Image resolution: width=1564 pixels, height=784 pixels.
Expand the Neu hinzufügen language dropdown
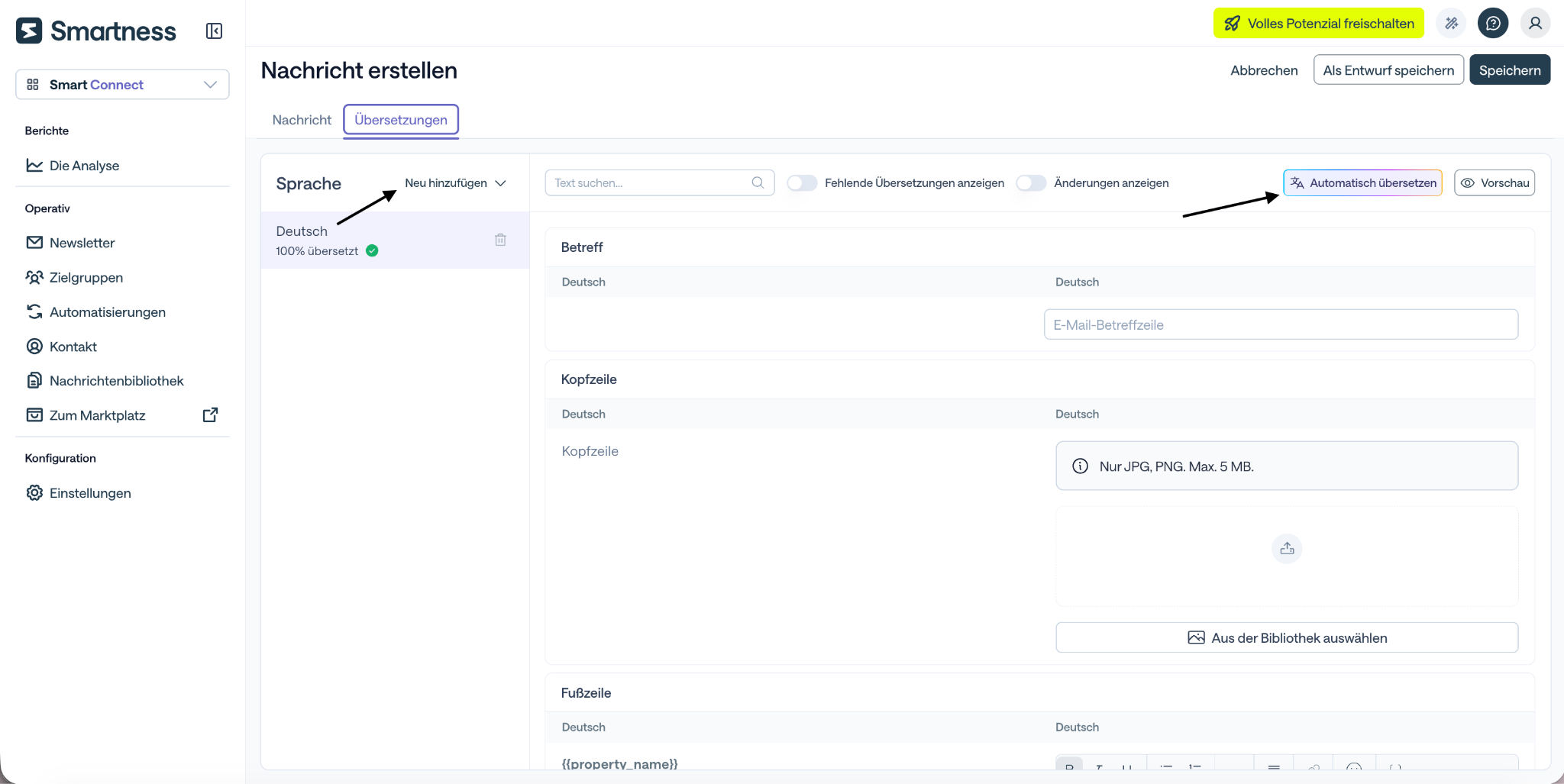coord(455,183)
